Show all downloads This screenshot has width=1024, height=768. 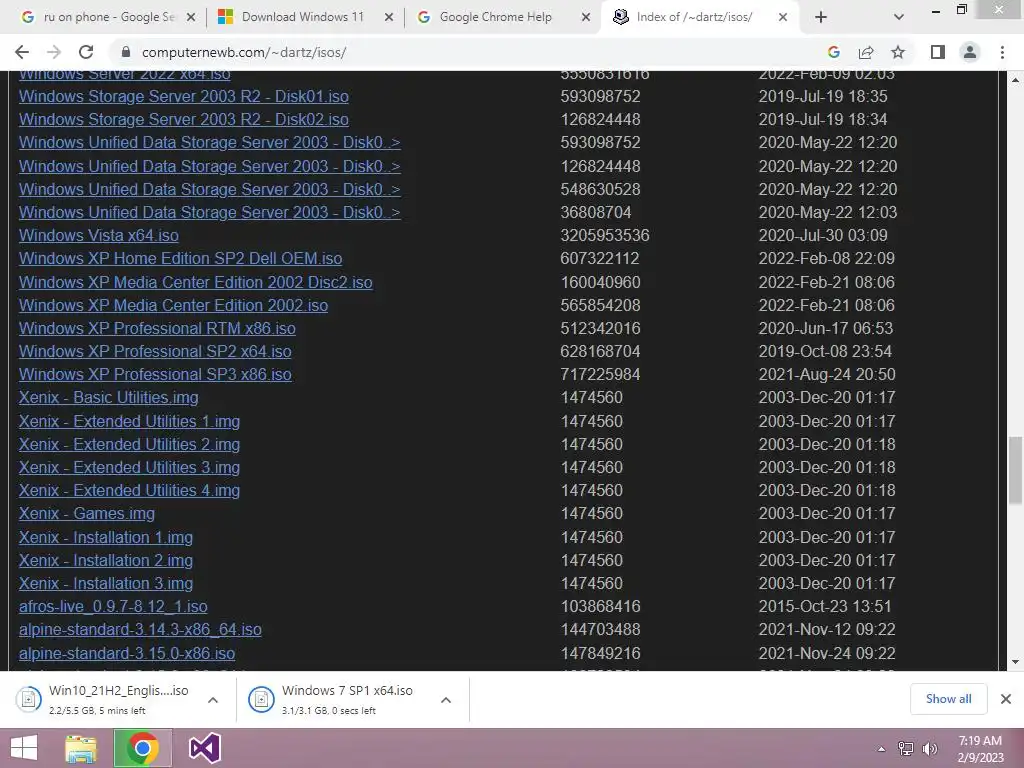[948, 699]
